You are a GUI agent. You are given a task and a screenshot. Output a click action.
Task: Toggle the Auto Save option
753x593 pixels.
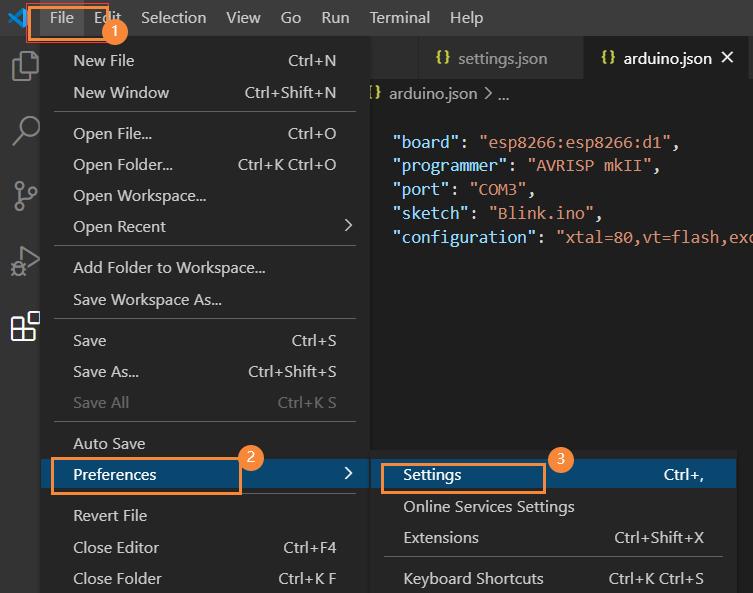click(205, 444)
